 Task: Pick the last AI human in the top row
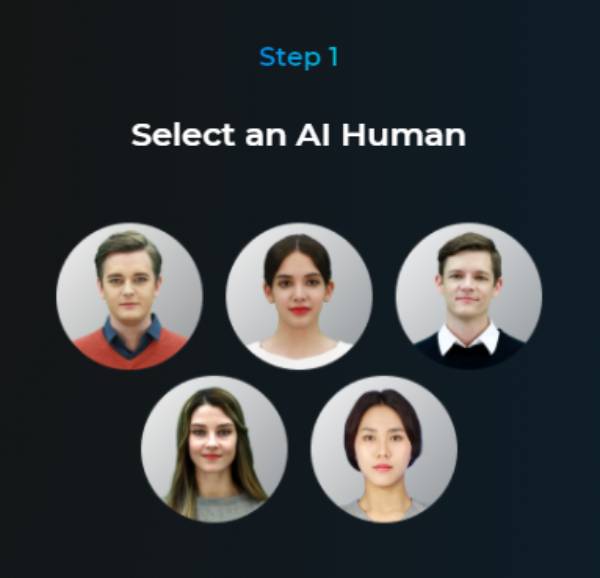tap(469, 296)
